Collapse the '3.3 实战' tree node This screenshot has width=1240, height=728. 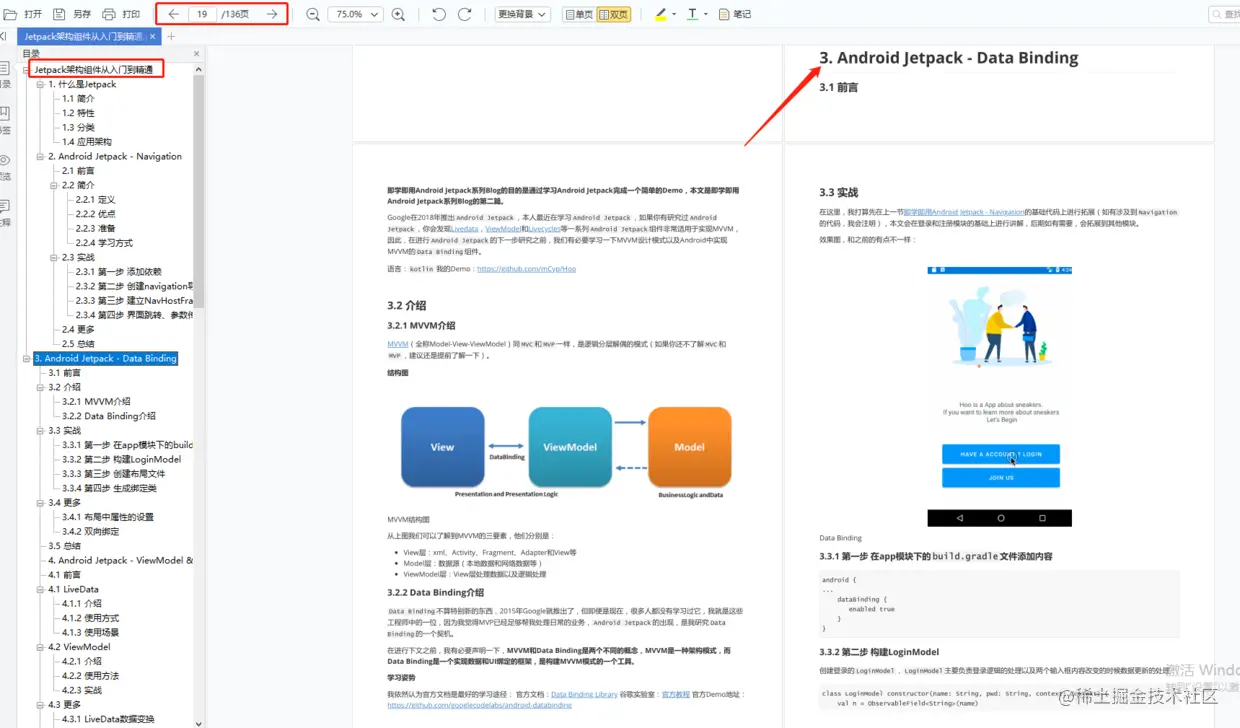click(40, 430)
